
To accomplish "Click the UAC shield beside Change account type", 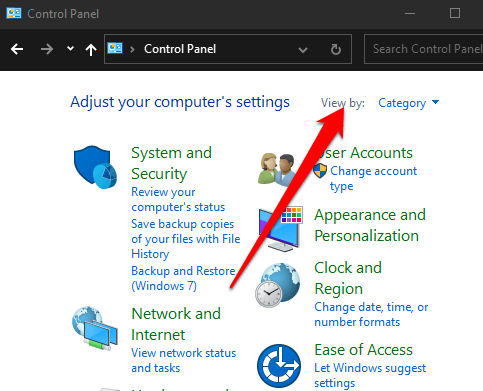I will click(x=320, y=171).
